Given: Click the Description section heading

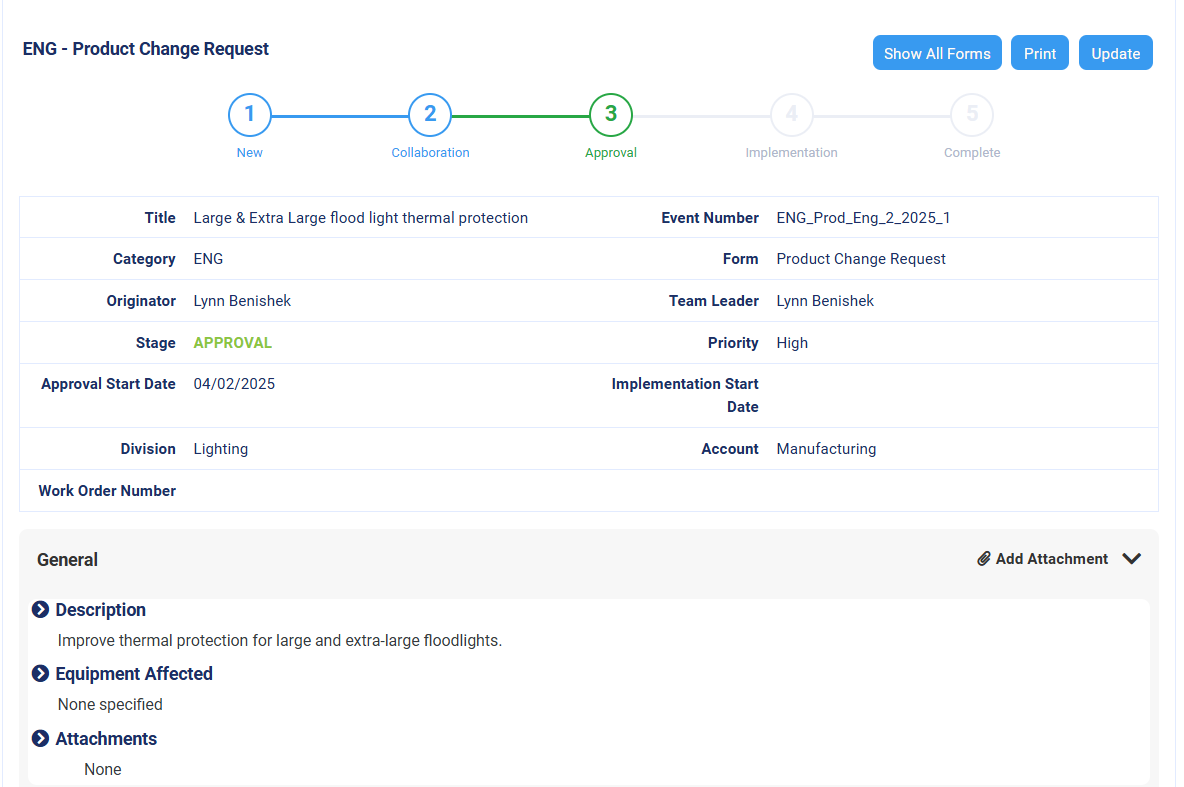Looking at the screenshot, I should (100, 610).
